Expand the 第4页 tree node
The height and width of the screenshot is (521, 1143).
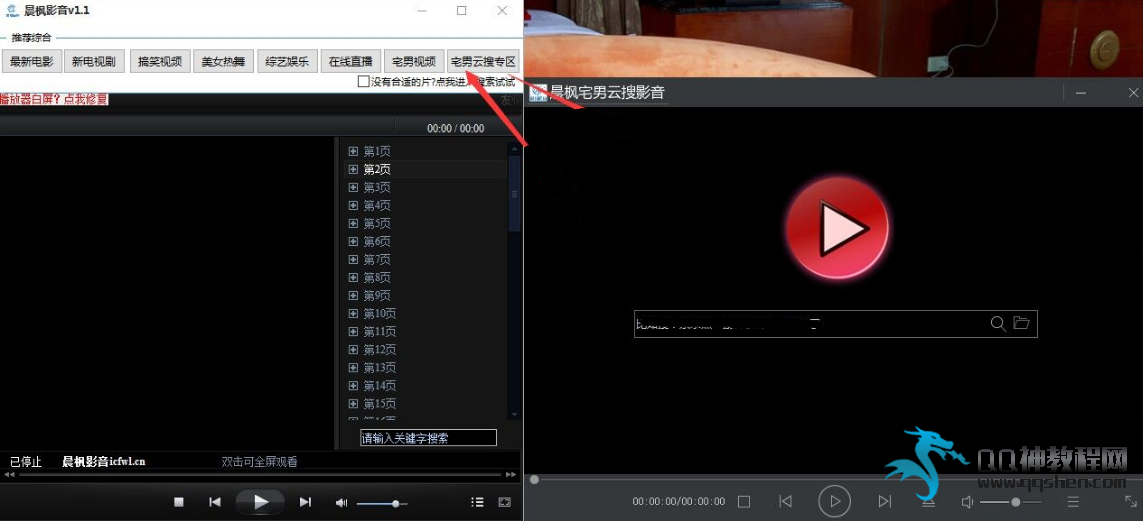(x=354, y=205)
